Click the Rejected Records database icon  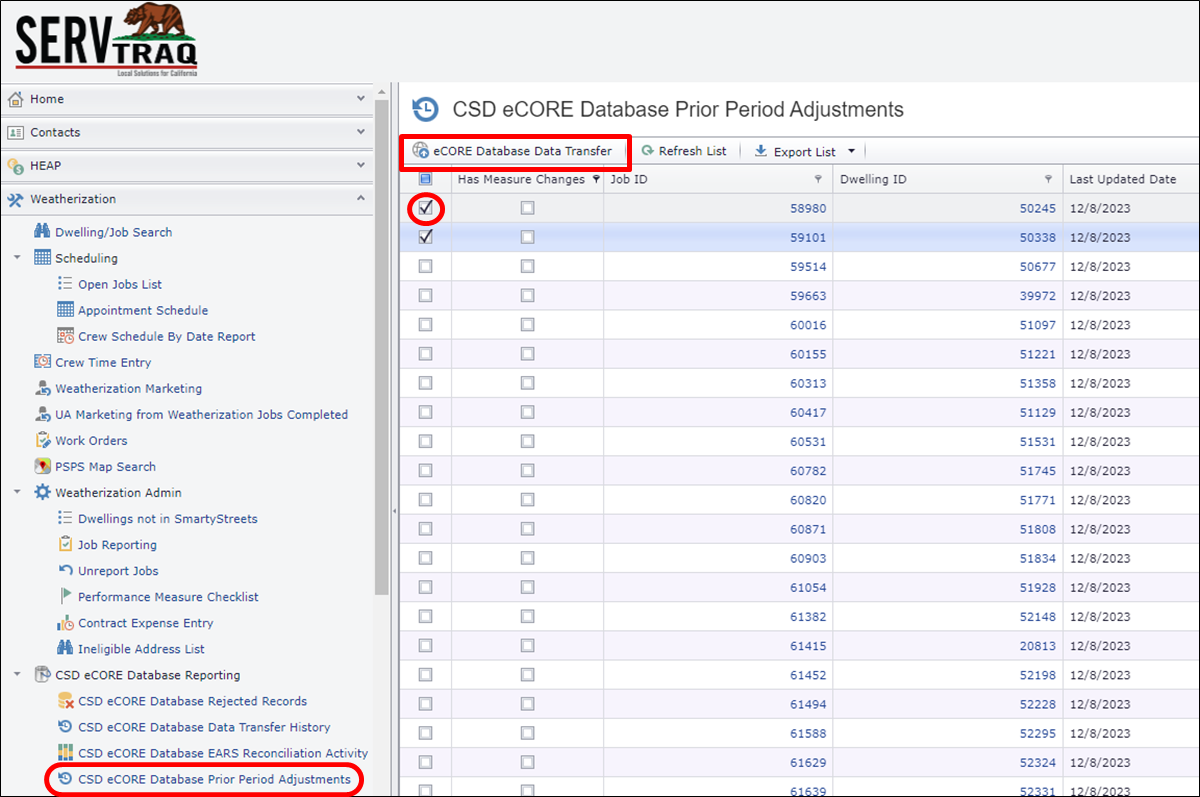point(65,701)
